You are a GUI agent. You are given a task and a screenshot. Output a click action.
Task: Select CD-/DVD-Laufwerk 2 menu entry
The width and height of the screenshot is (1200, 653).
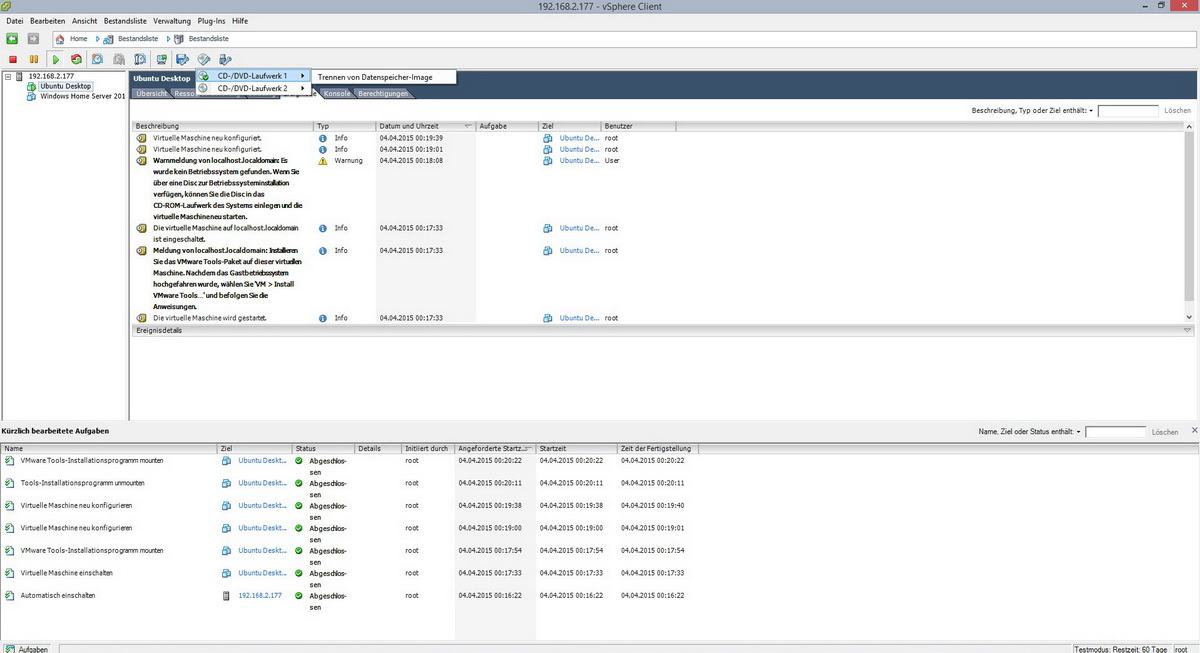[252, 88]
